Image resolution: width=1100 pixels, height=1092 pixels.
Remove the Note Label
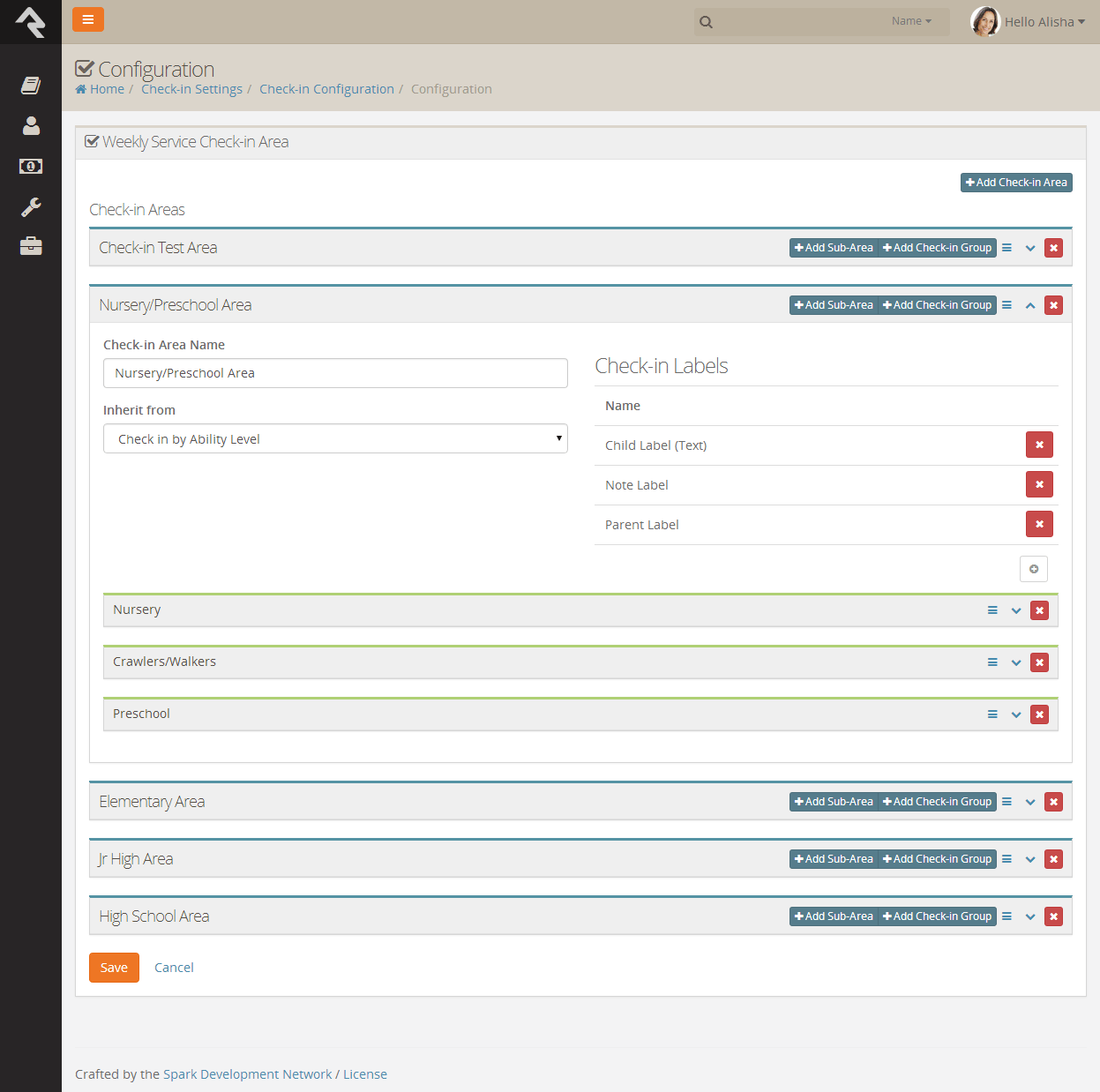1039,484
